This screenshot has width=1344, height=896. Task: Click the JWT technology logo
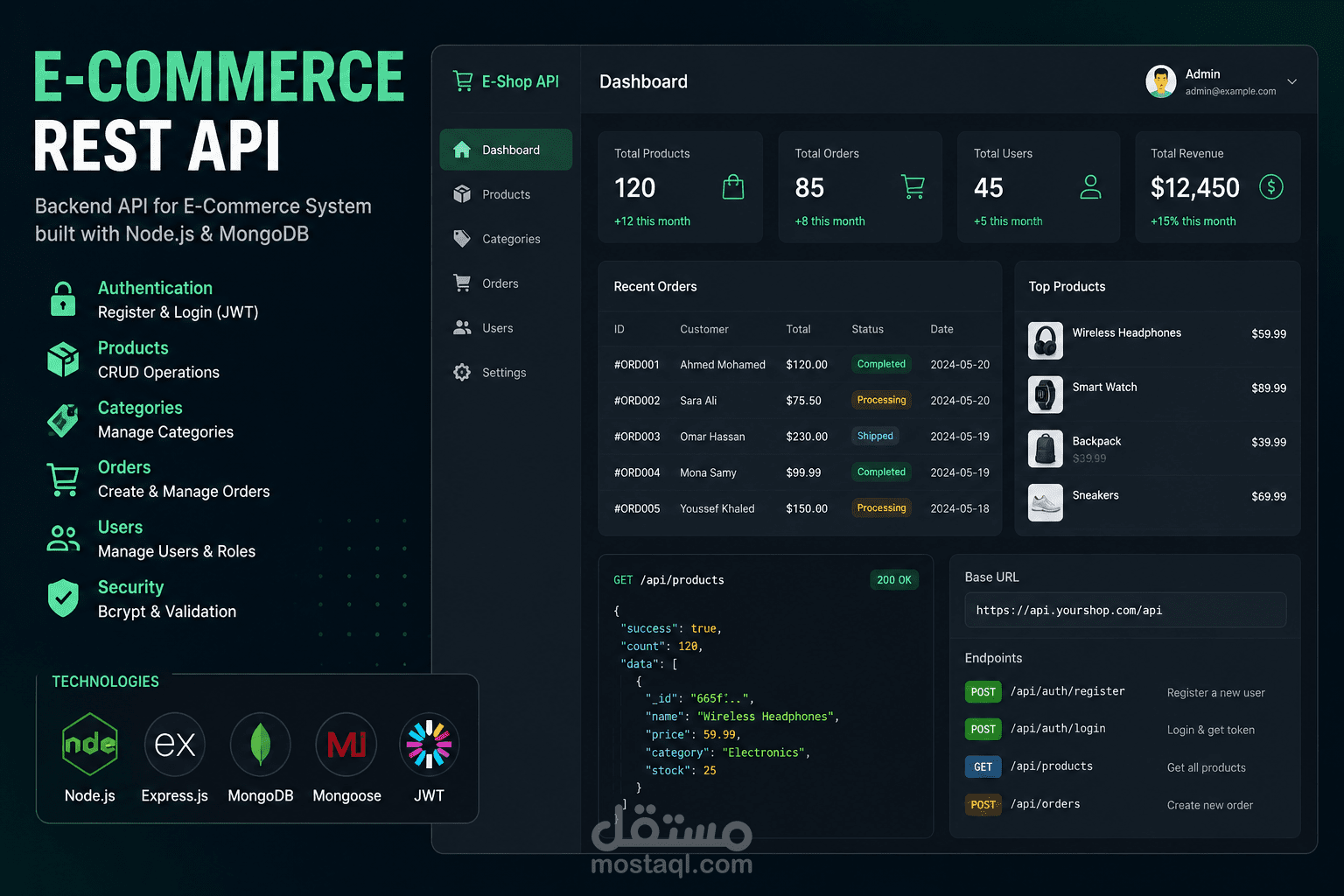(x=429, y=745)
